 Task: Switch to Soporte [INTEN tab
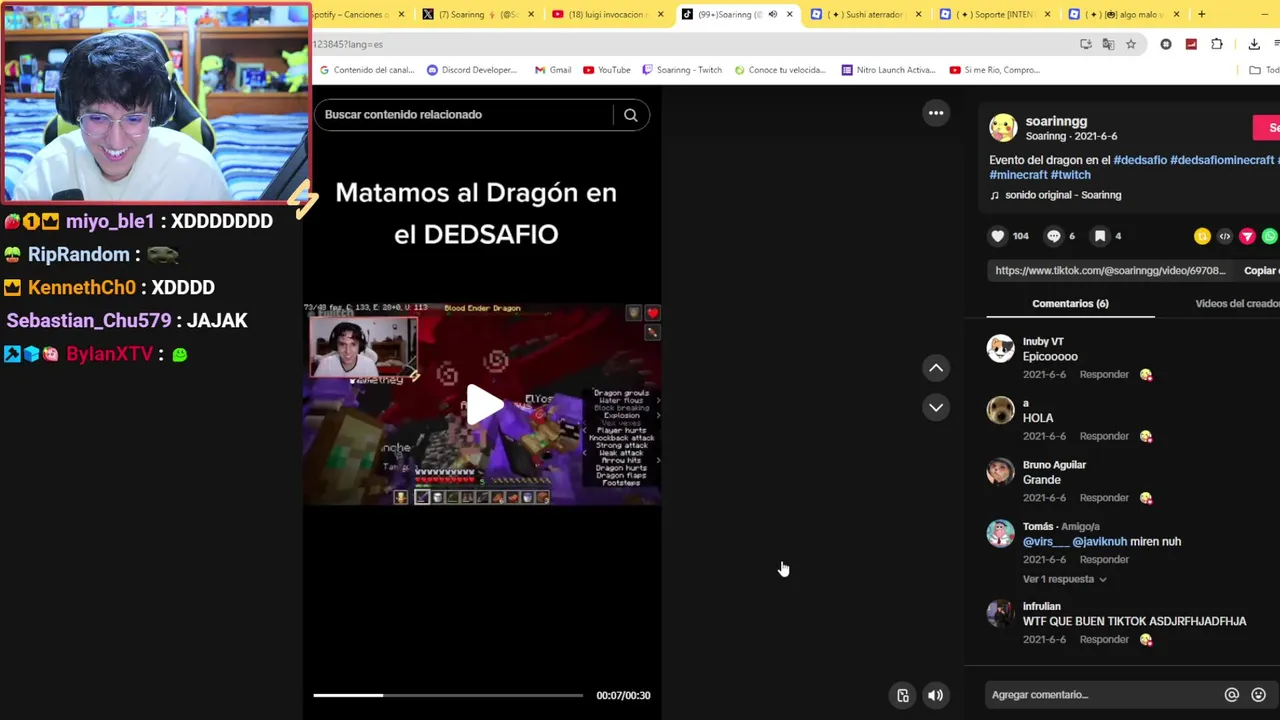tap(996, 14)
